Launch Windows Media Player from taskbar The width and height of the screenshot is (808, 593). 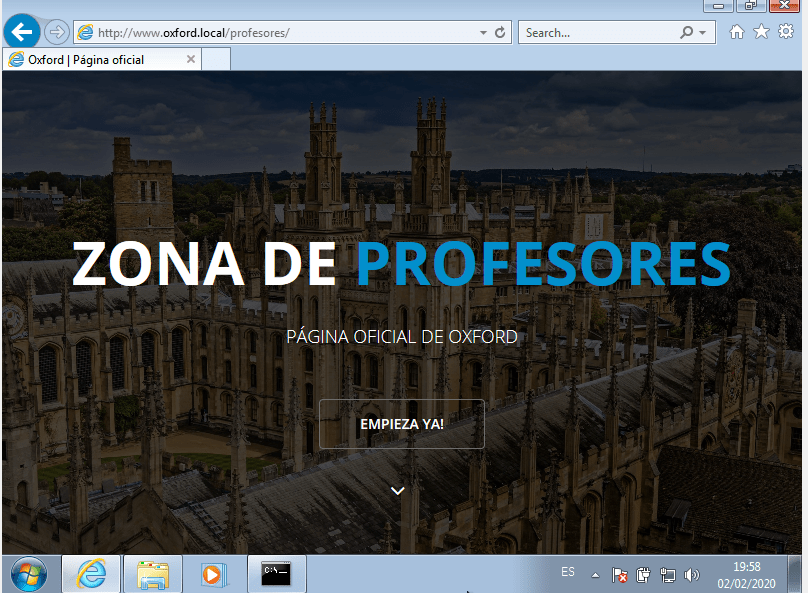(214, 574)
